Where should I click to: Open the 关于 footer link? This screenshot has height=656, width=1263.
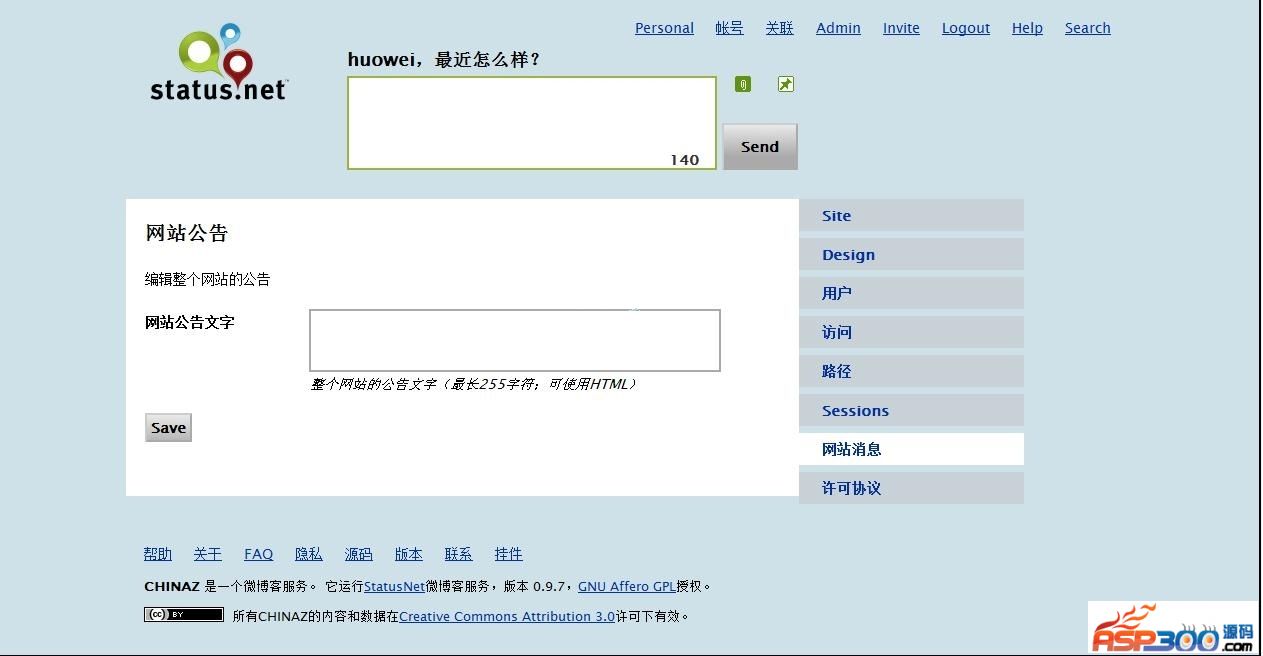tap(208, 554)
